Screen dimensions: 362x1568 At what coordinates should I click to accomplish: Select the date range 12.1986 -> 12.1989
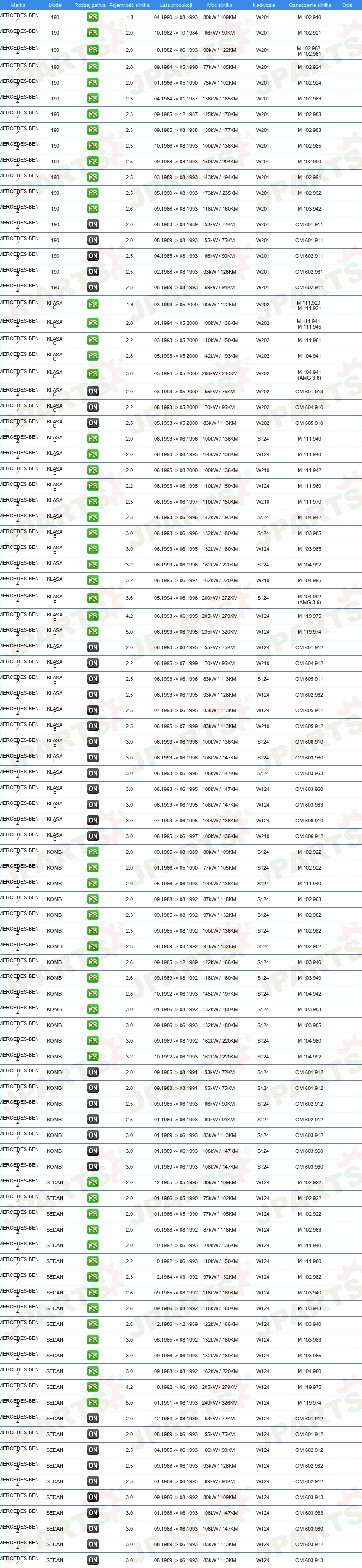pos(176,1324)
